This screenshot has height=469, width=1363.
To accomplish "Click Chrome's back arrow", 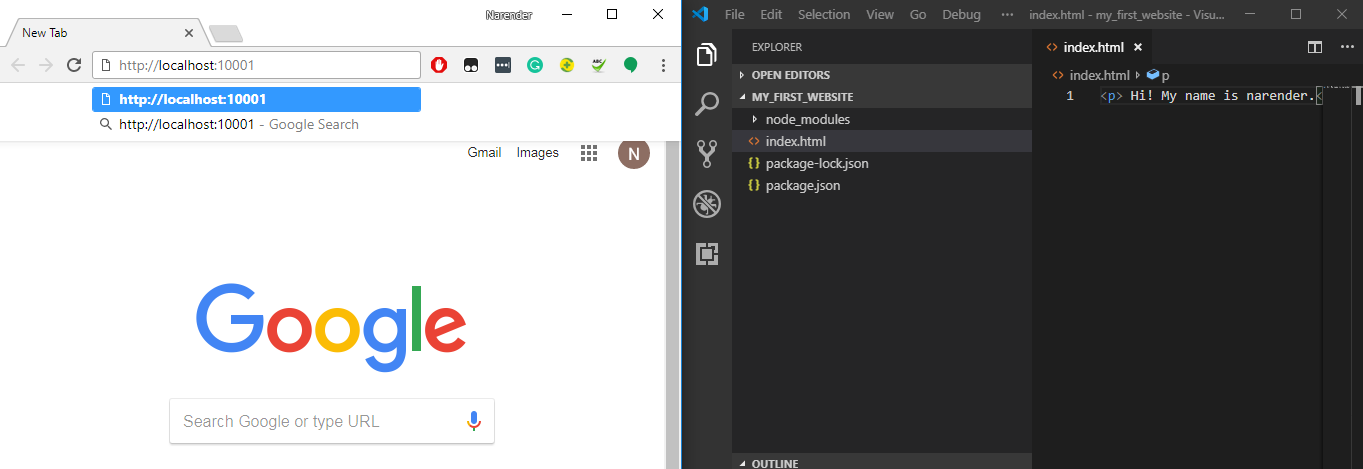I will [18, 65].
